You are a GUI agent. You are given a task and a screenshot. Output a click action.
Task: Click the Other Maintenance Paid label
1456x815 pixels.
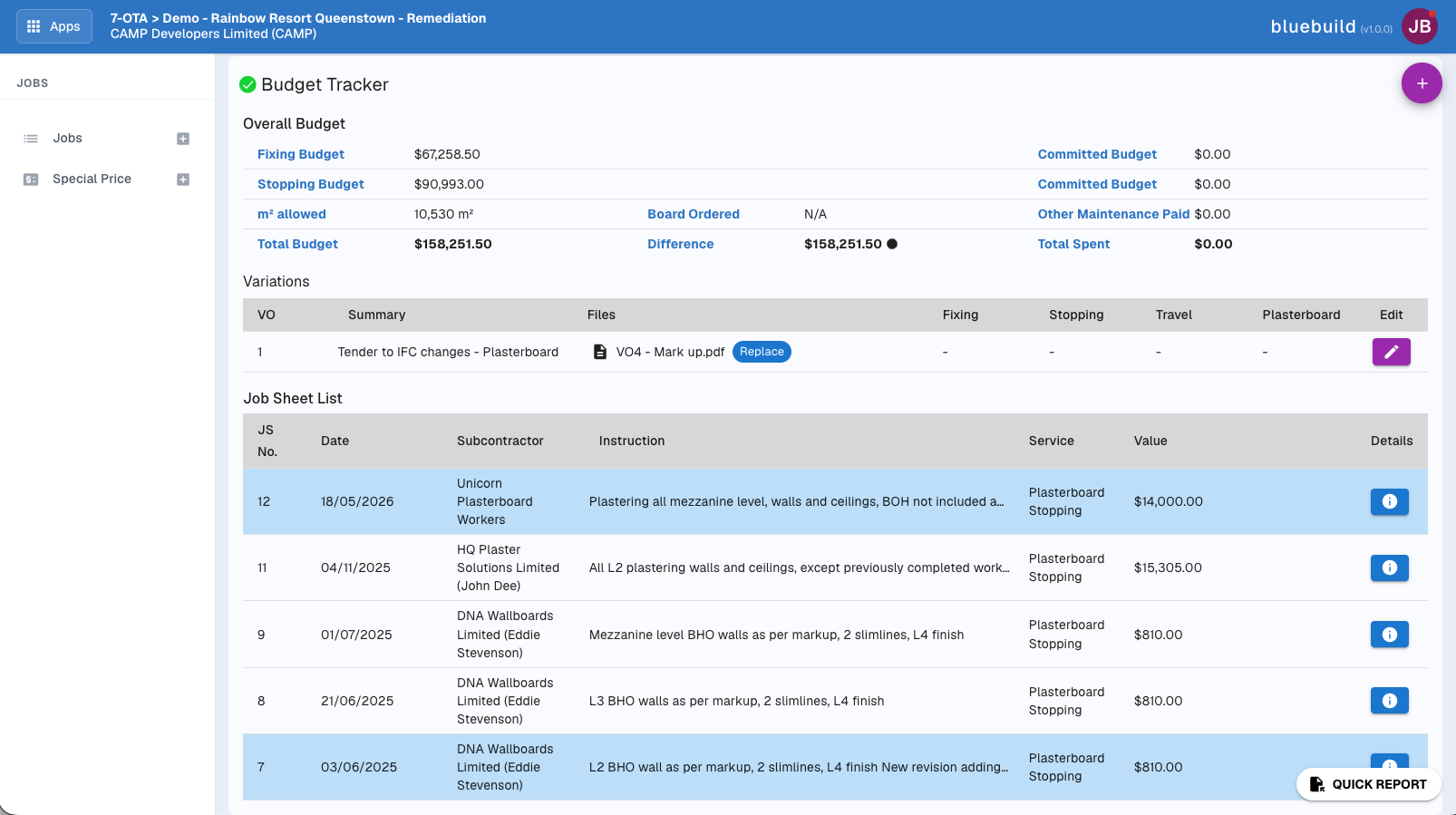(x=1113, y=214)
